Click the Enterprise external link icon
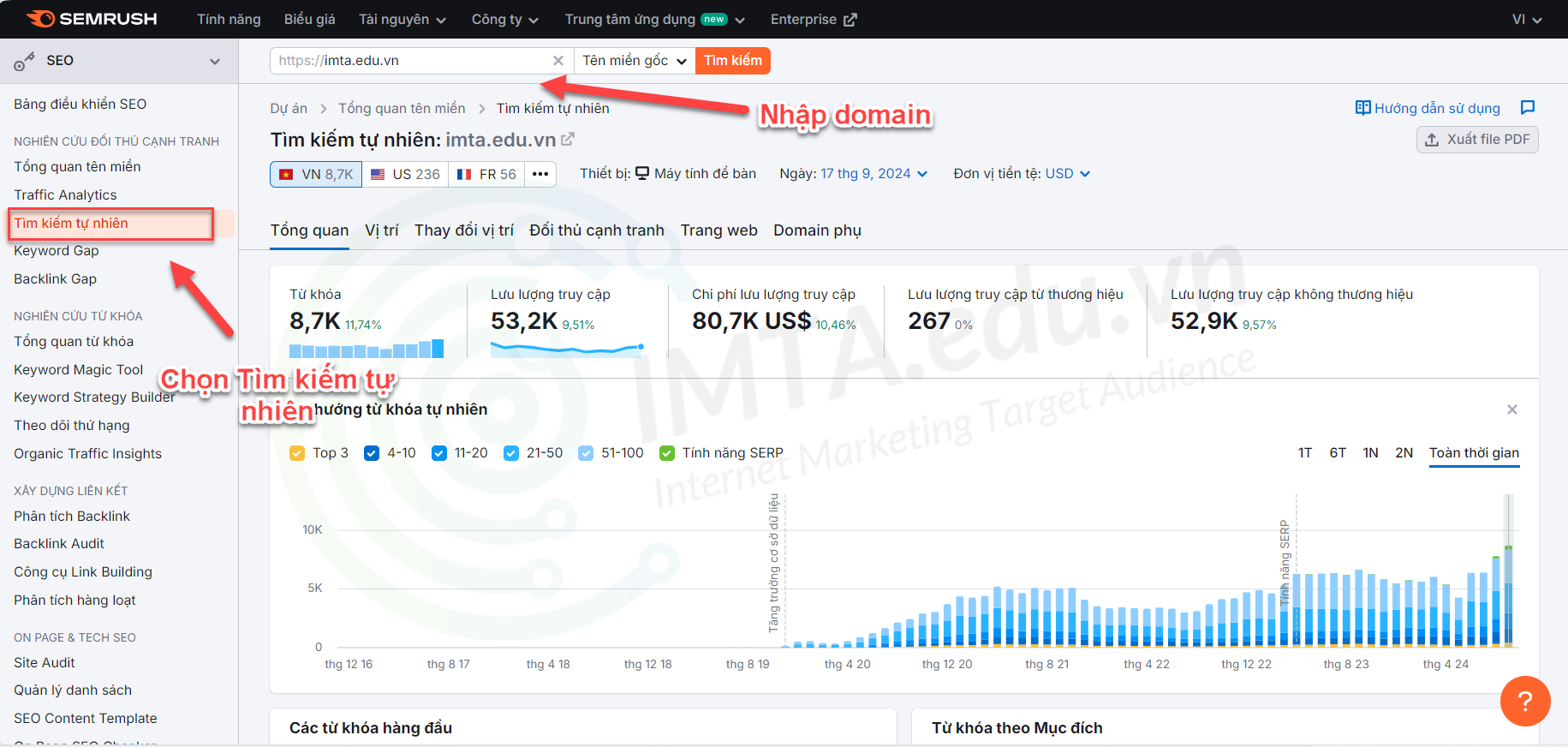1568x747 pixels. click(850, 20)
